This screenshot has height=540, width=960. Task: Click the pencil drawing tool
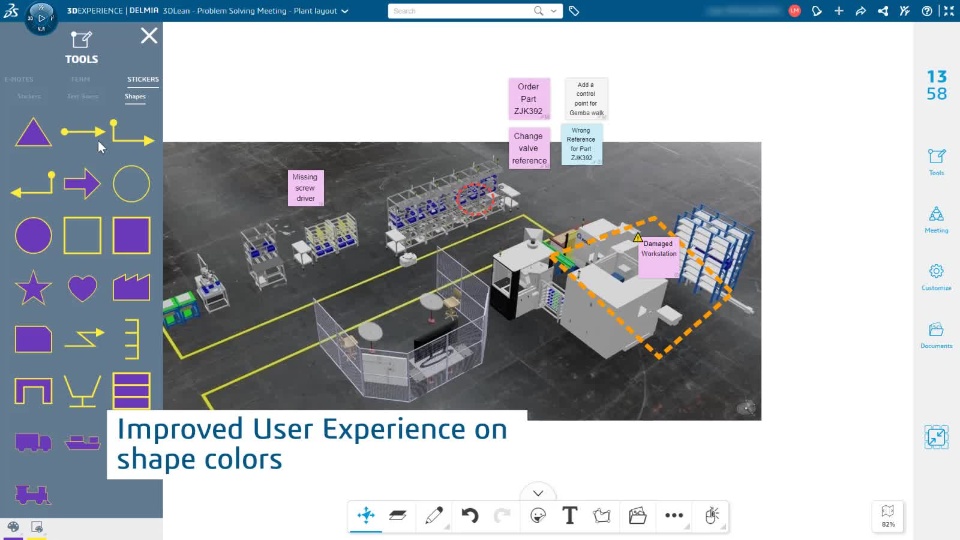433,516
